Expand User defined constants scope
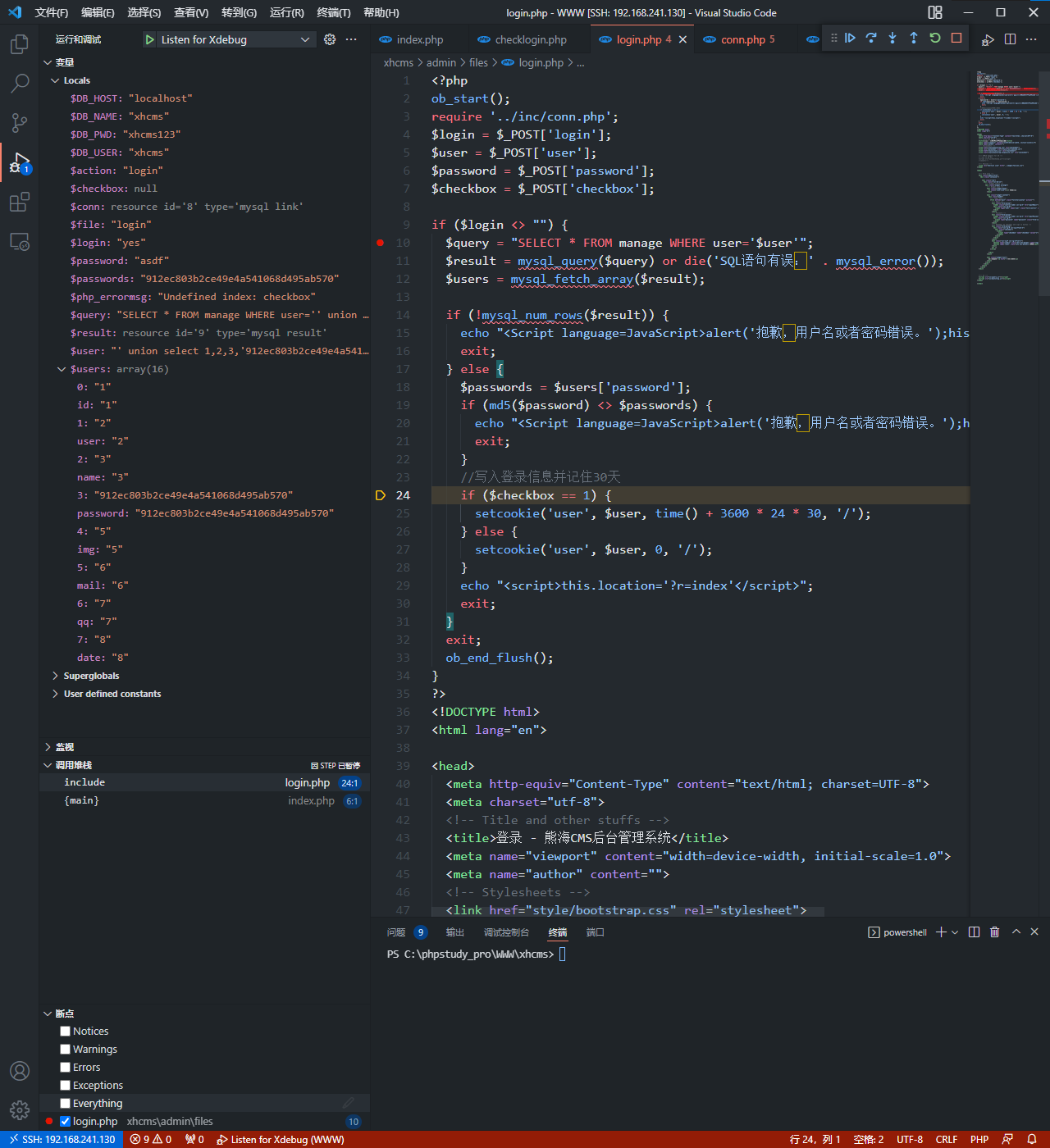Screen dimensions: 1050x1148 point(56,694)
